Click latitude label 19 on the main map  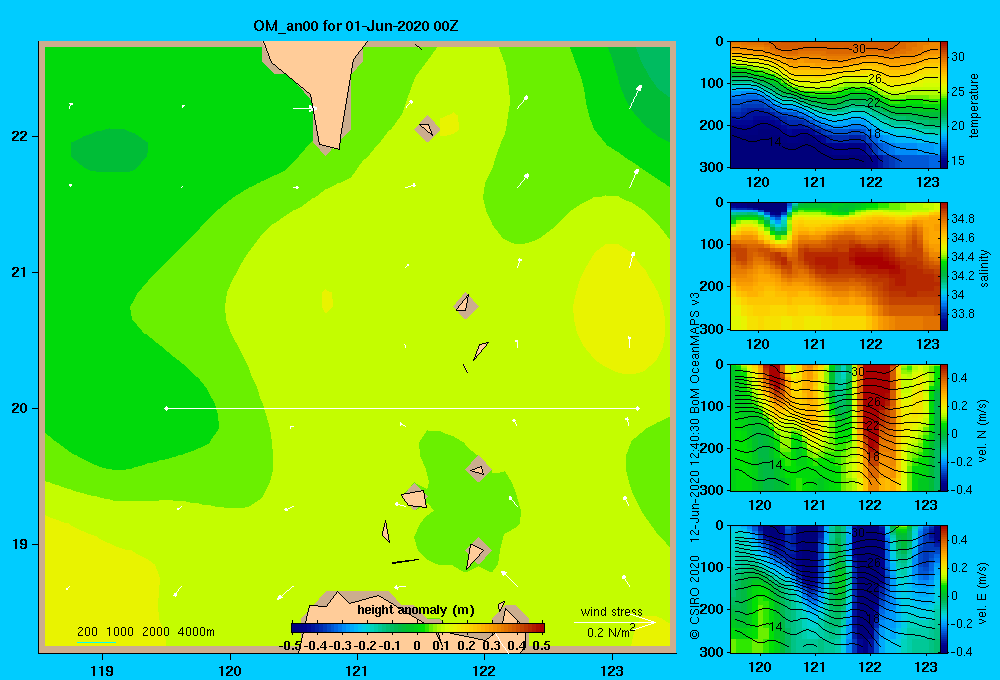pos(20,544)
